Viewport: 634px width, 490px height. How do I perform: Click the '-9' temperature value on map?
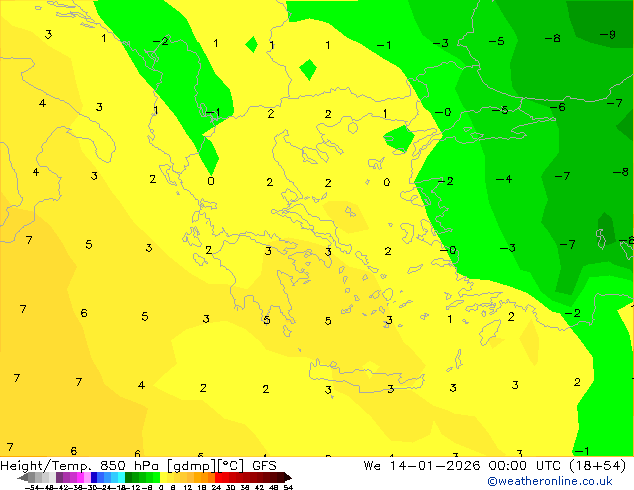tap(608, 35)
